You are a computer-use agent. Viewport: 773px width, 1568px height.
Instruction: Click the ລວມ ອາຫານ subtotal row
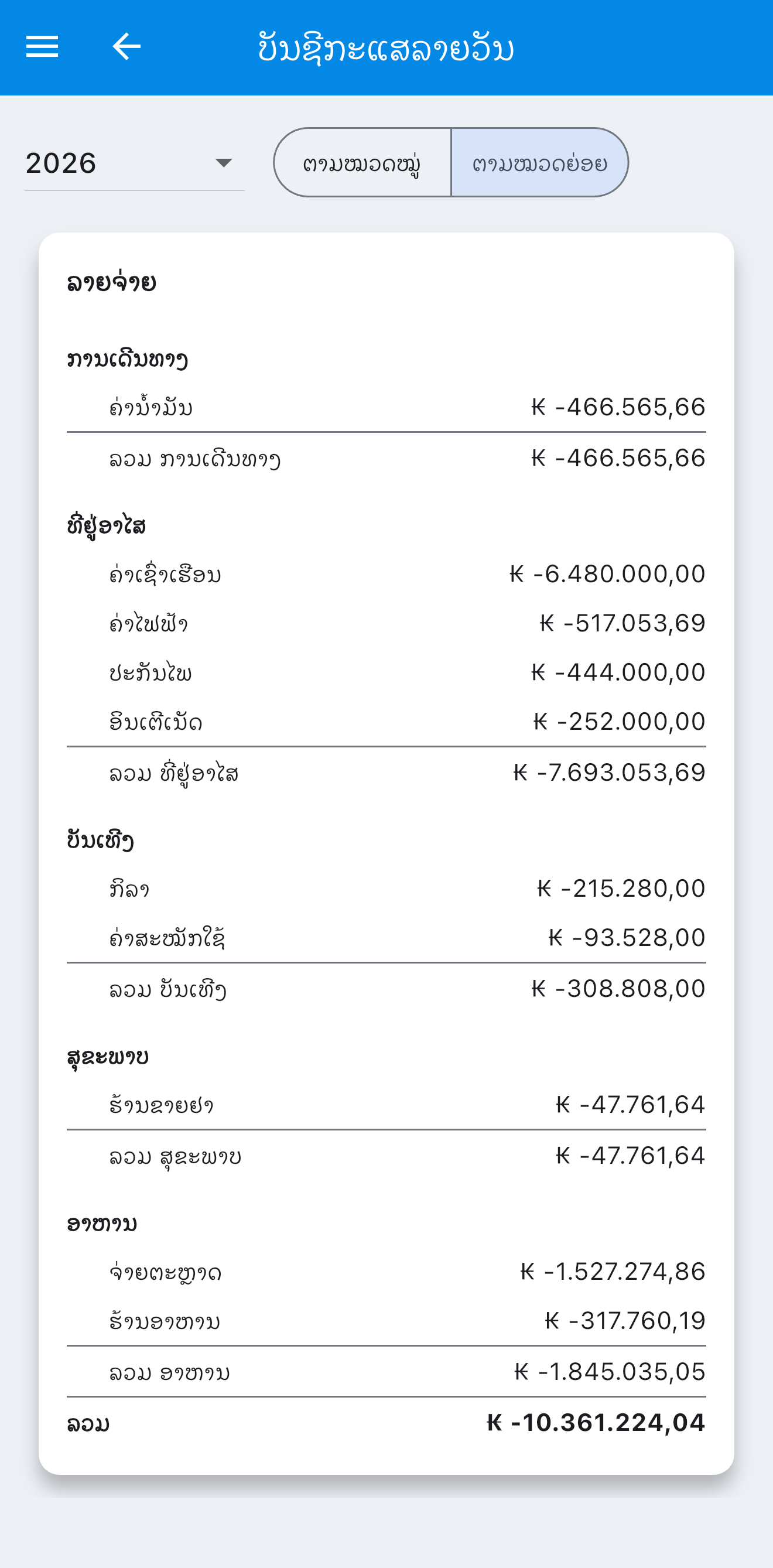(x=386, y=1372)
